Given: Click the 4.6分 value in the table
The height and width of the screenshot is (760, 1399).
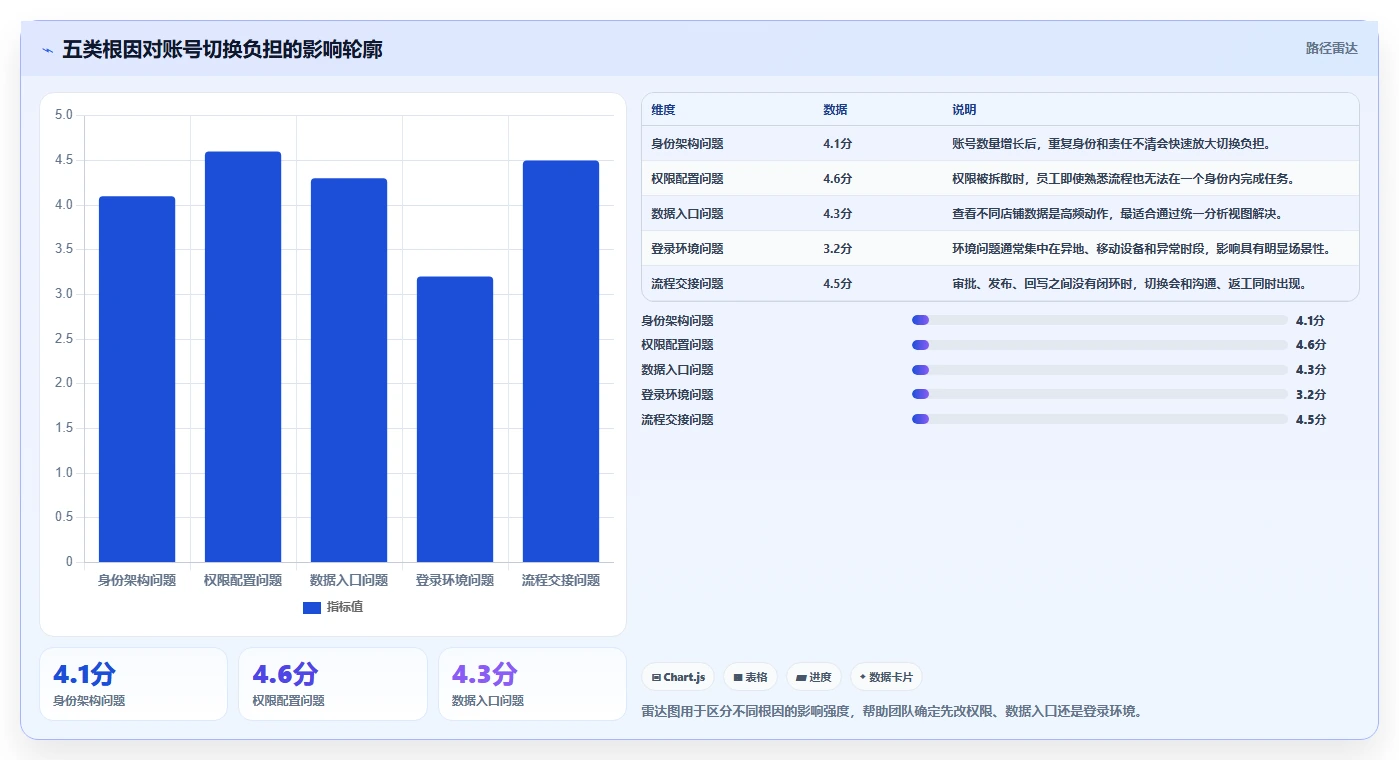Looking at the screenshot, I should click(838, 179).
